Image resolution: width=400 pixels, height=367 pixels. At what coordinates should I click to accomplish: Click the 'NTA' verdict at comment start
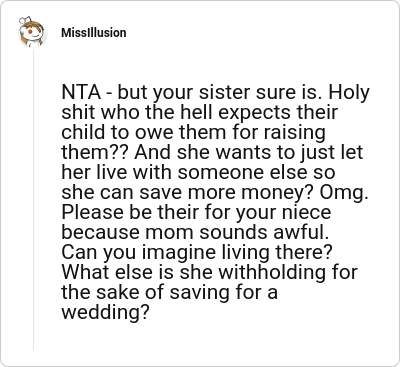point(81,93)
